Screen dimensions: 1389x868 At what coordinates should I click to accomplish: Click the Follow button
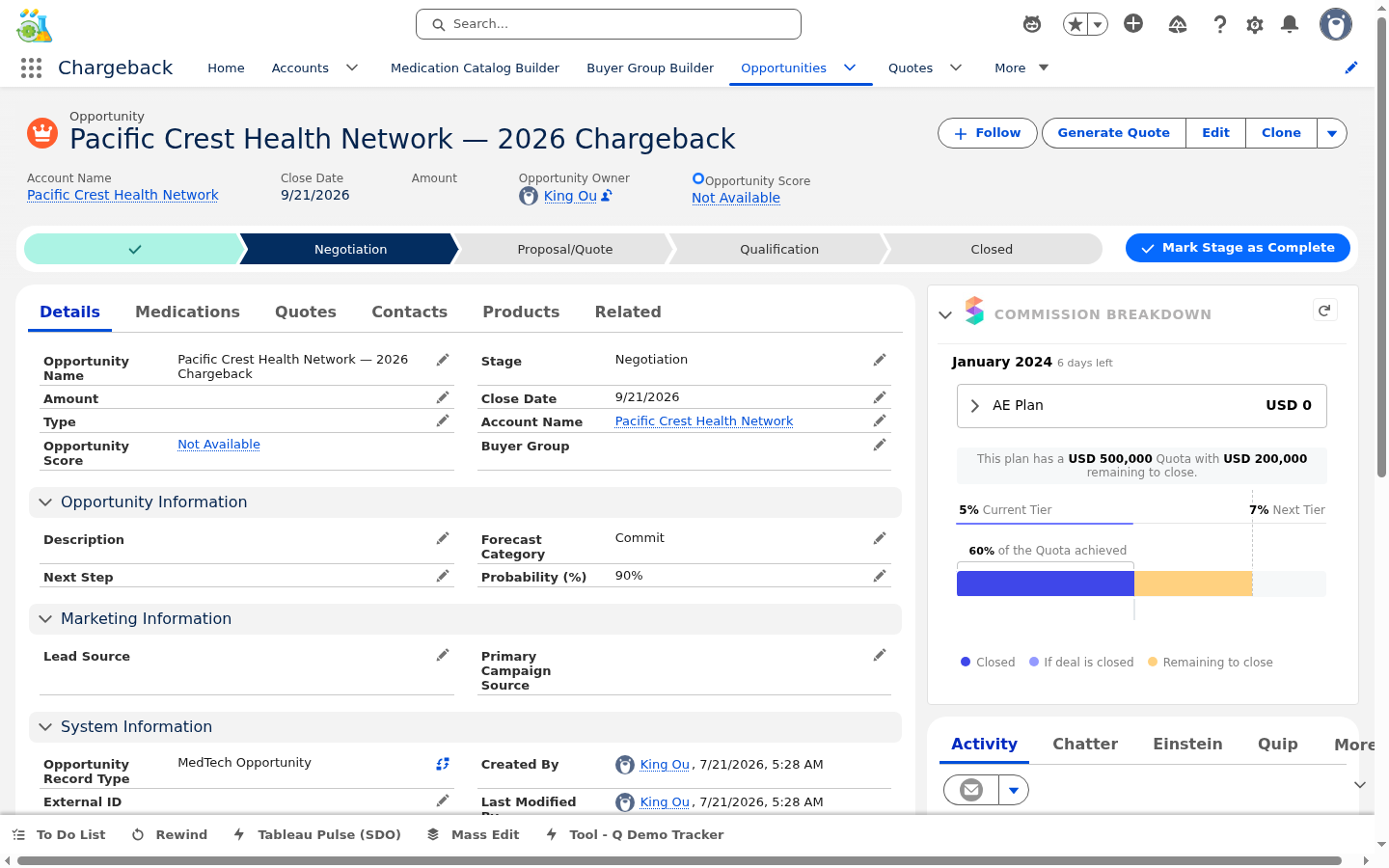coord(988,133)
